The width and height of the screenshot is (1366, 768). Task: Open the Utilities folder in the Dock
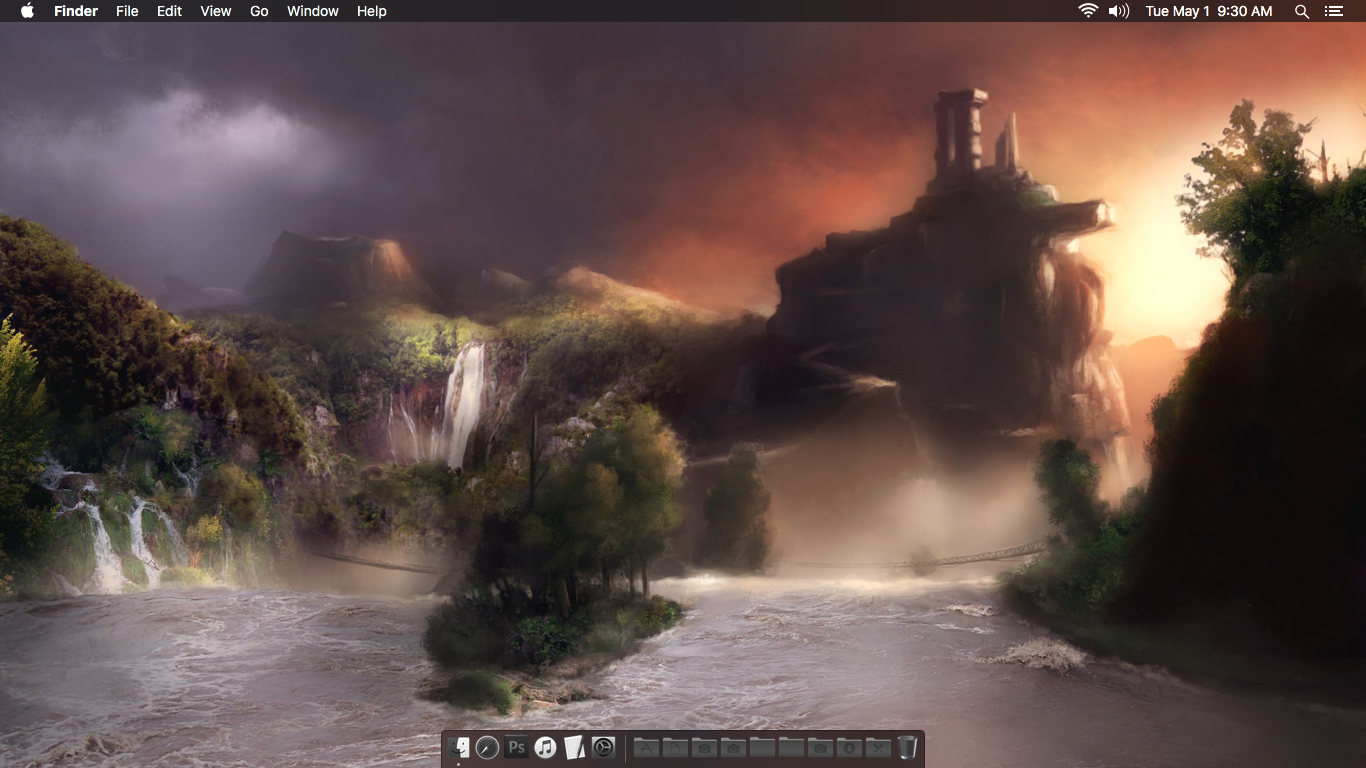[878, 747]
